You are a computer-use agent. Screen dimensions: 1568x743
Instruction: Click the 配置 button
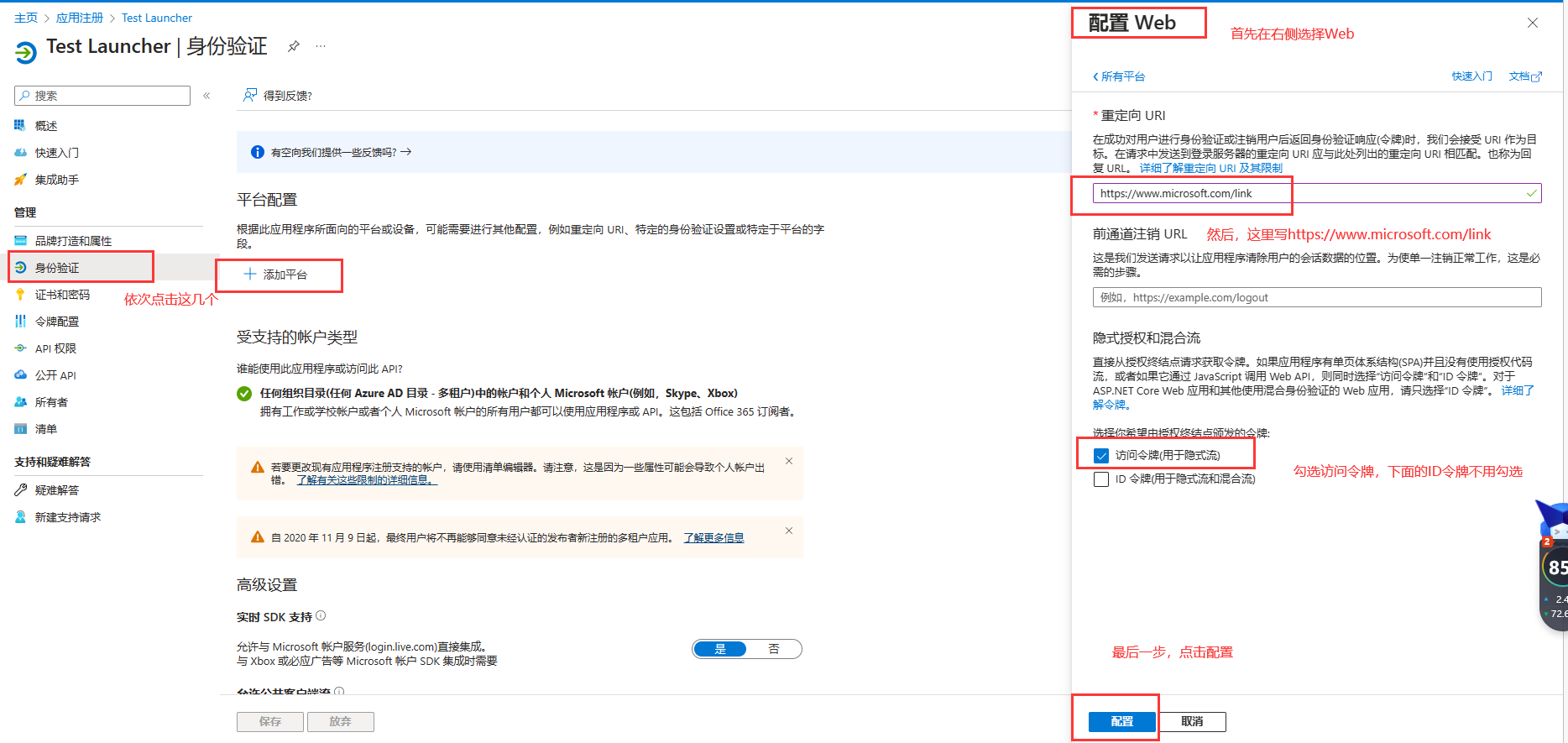(1122, 722)
